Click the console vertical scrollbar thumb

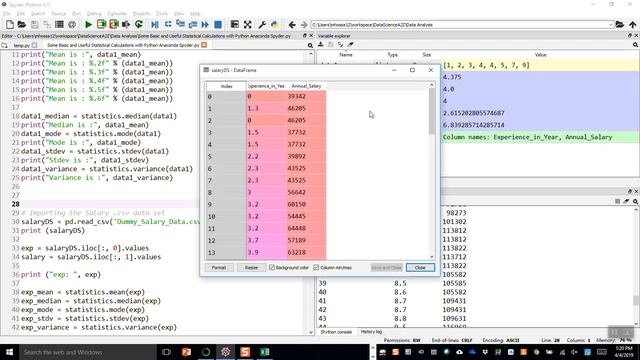pos(636,300)
